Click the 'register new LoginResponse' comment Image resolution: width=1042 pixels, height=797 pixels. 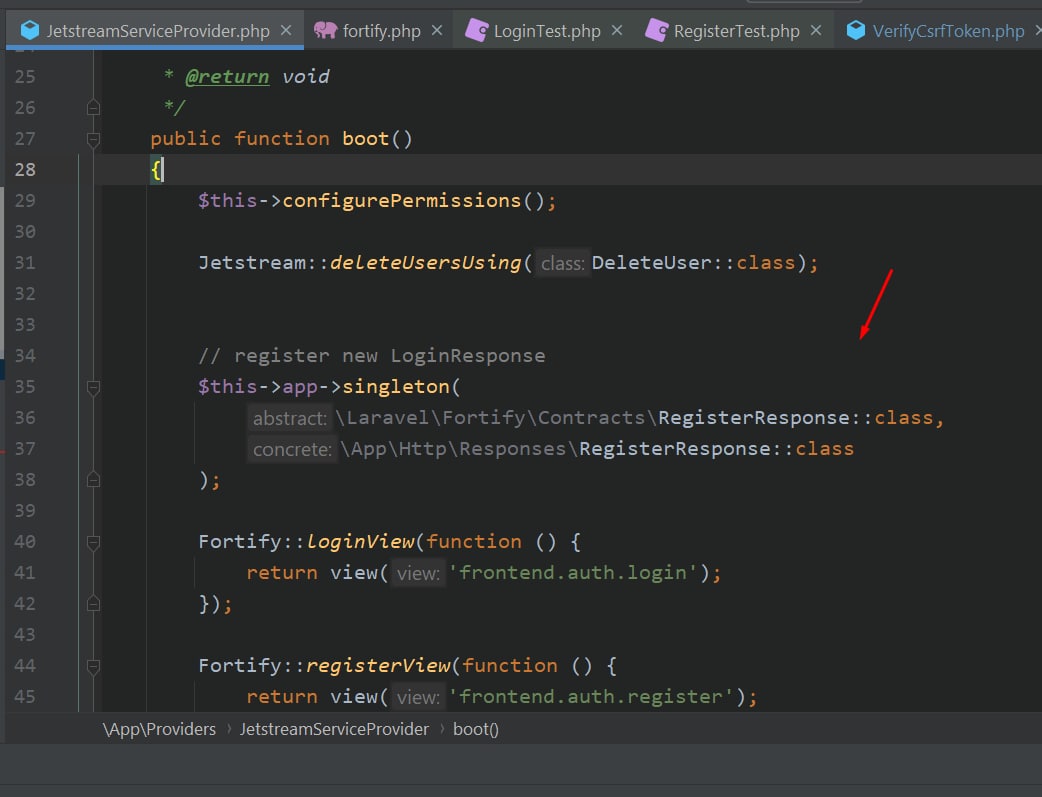[x=371, y=356]
